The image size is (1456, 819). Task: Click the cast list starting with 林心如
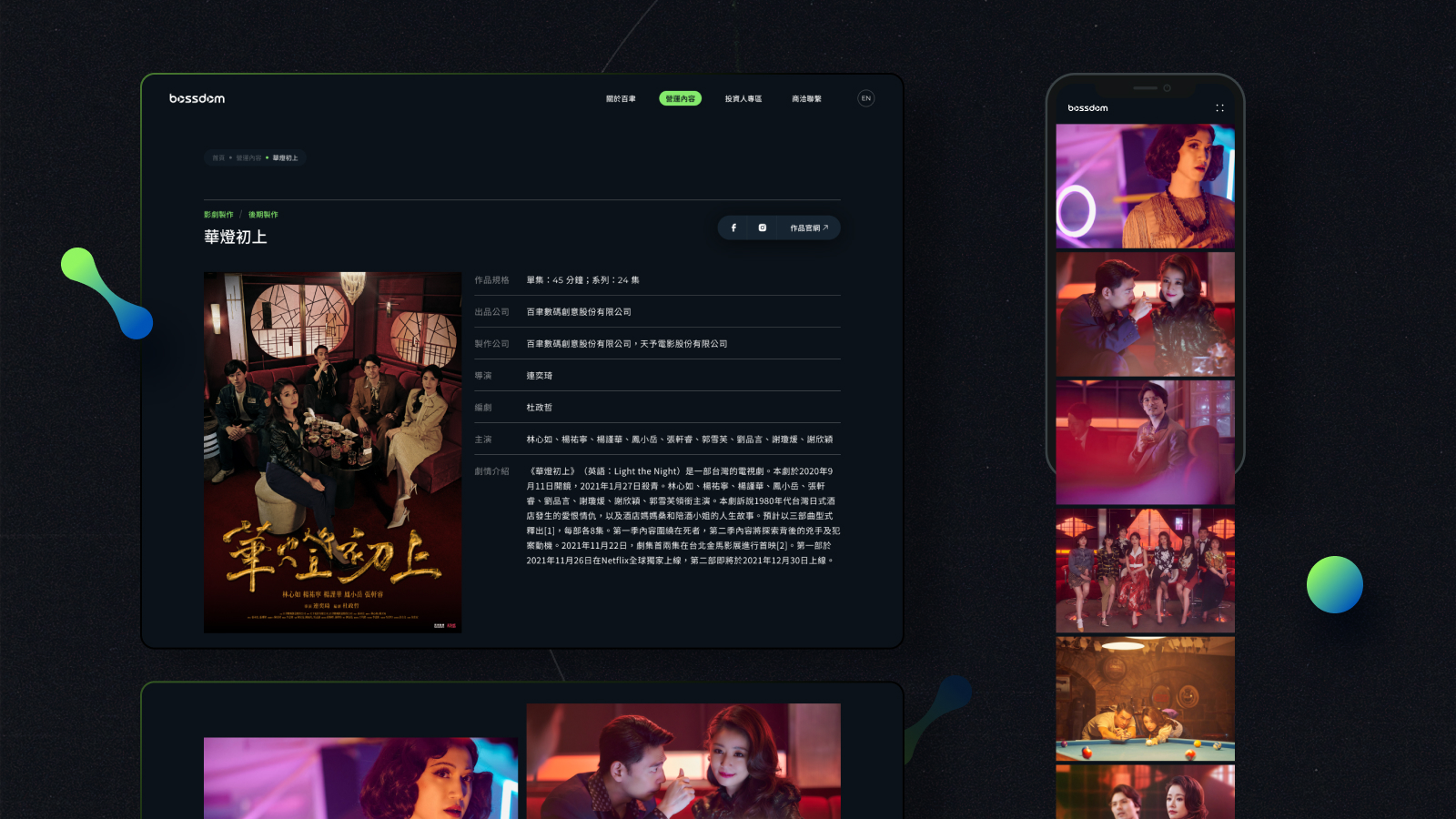(x=679, y=440)
